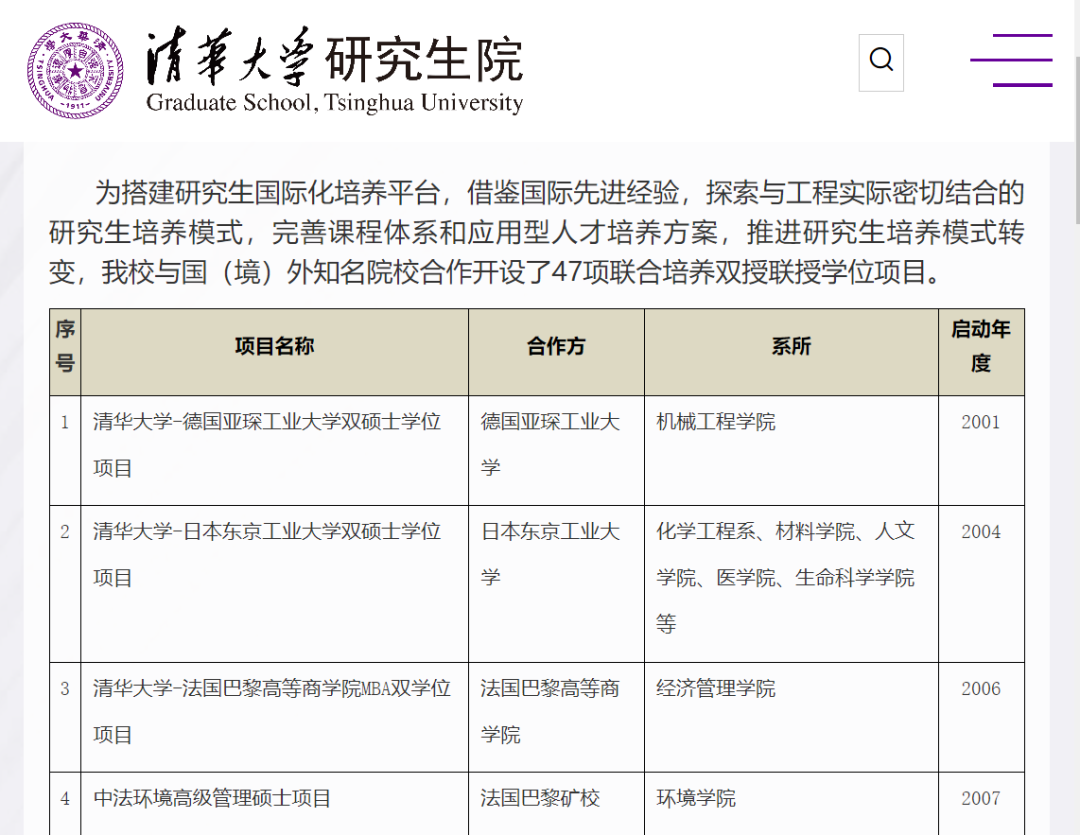Click row number 2 cell
1080x835 pixels.
coord(65,584)
